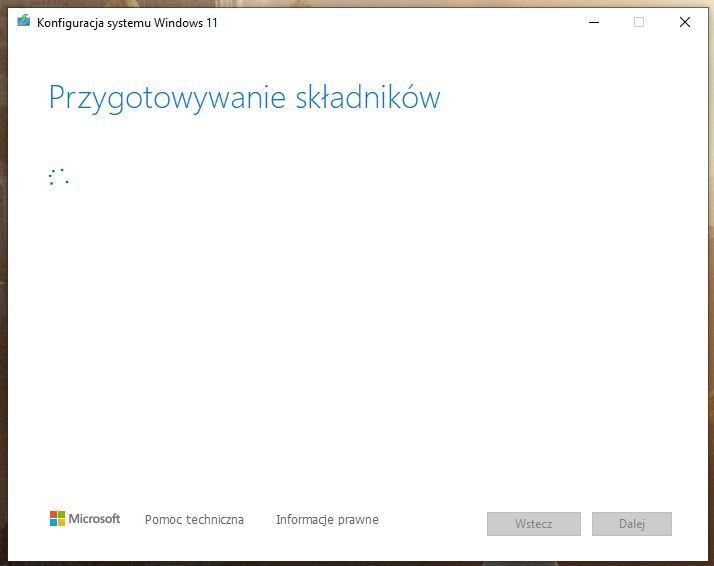Click the title text Konfiguracja systemu Windows 11
Image resolution: width=714 pixels, height=566 pixels.
[x=127, y=23]
